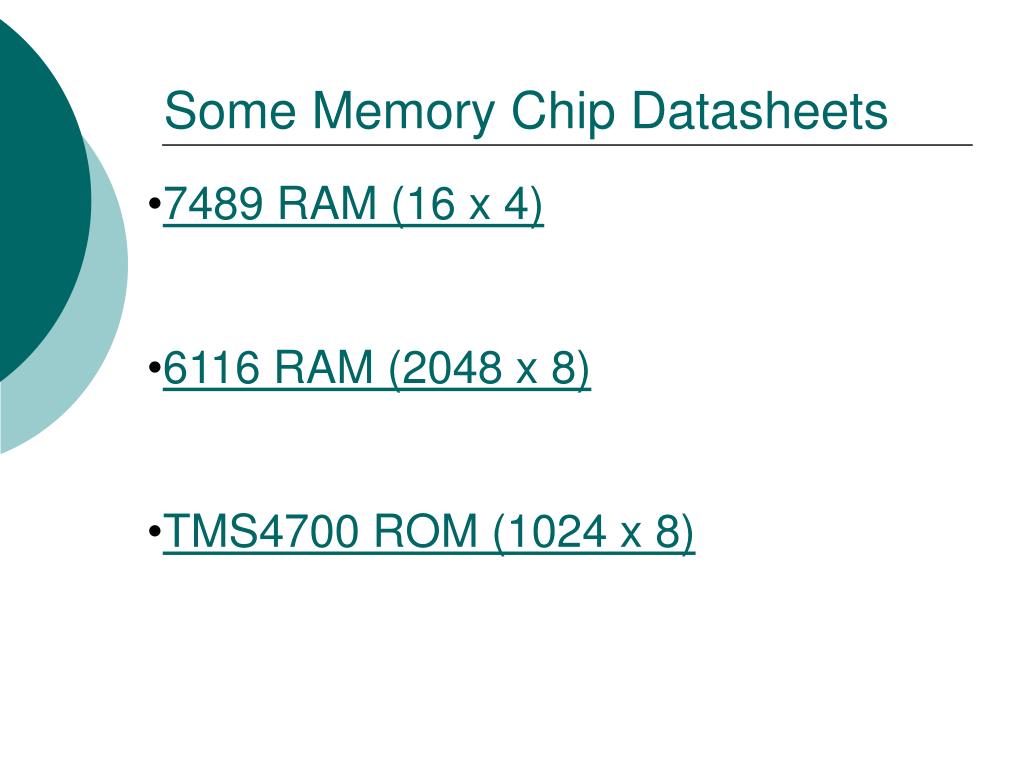
Task: Click the word Memory in the title
Action: coord(404,112)
